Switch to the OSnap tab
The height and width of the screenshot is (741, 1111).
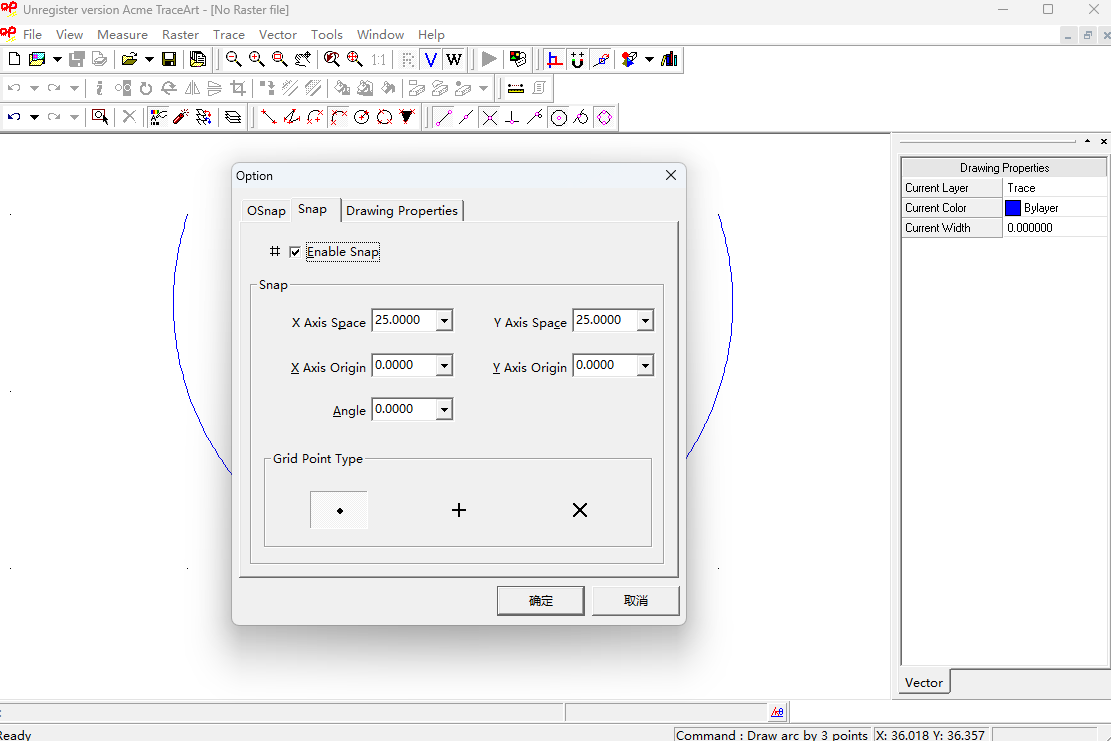coord(266,211)
